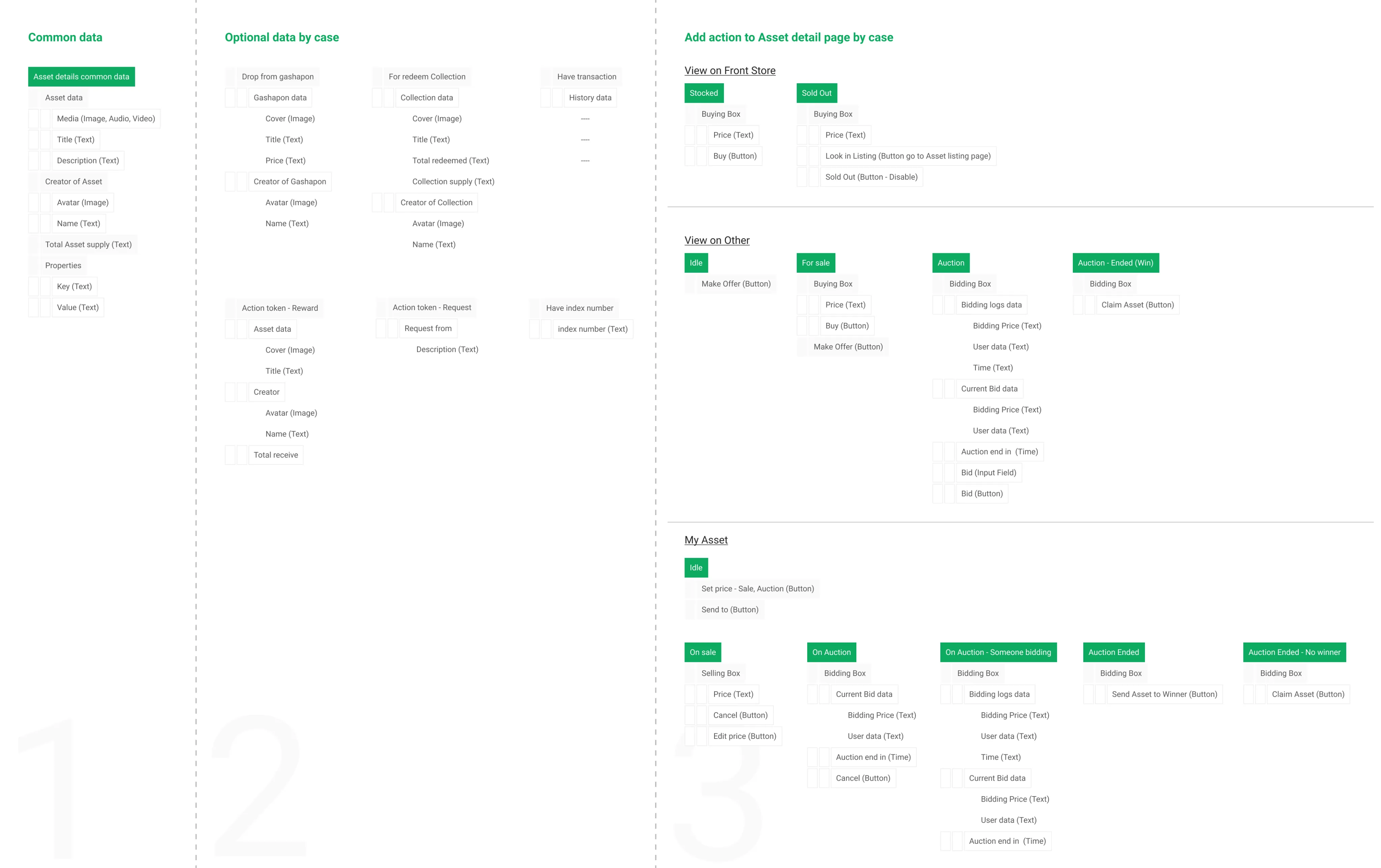Click the 'View on Front Store' heading
Viewport: 1381px width, 868px height.
point(730,70)
